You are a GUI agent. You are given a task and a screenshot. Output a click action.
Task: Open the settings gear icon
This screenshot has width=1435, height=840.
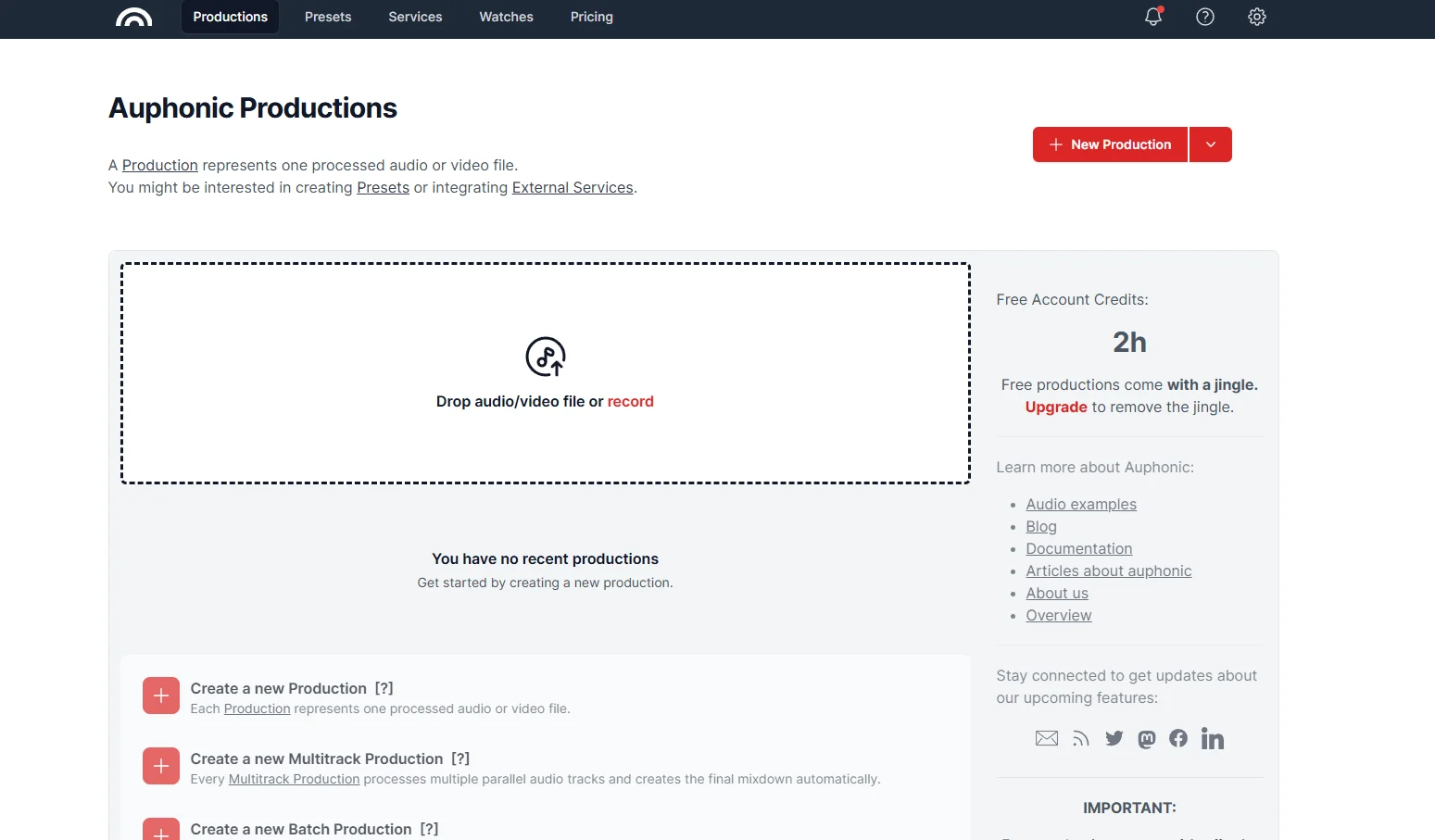(x=1257, y=17)
